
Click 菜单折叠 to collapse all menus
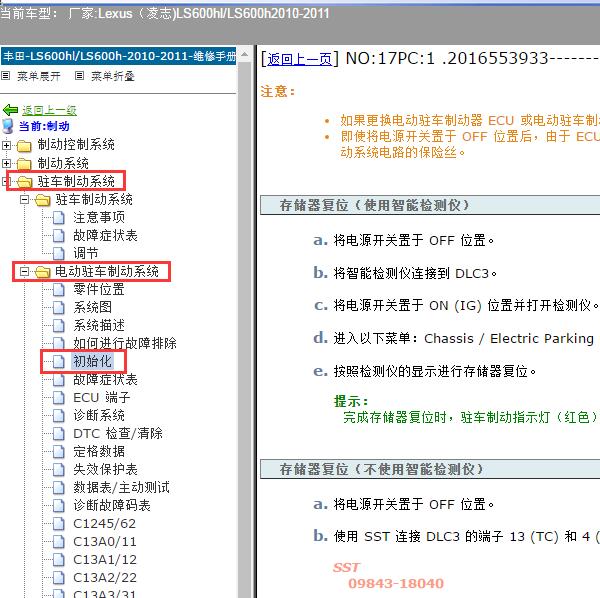tap(112, 76)
